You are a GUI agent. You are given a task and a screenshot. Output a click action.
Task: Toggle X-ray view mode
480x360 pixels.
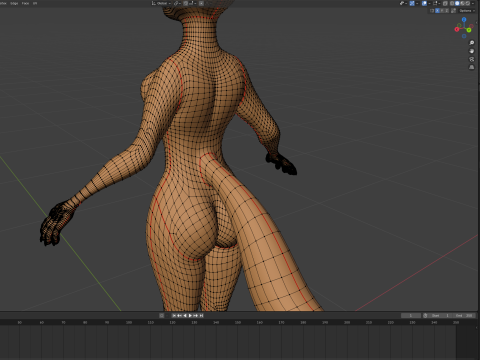[445, 3]
